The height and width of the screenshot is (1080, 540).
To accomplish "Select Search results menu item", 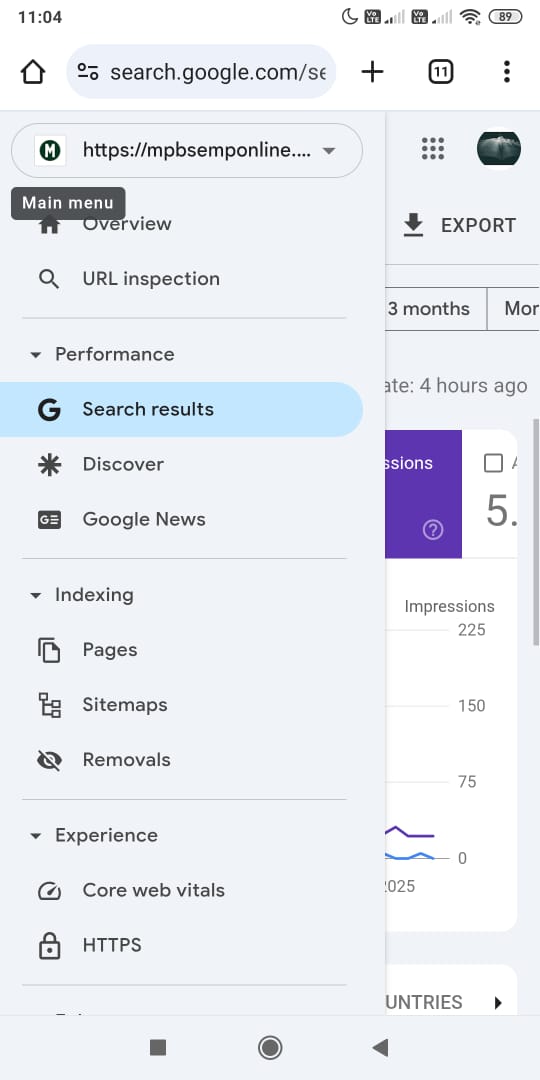I will (181, 409).
